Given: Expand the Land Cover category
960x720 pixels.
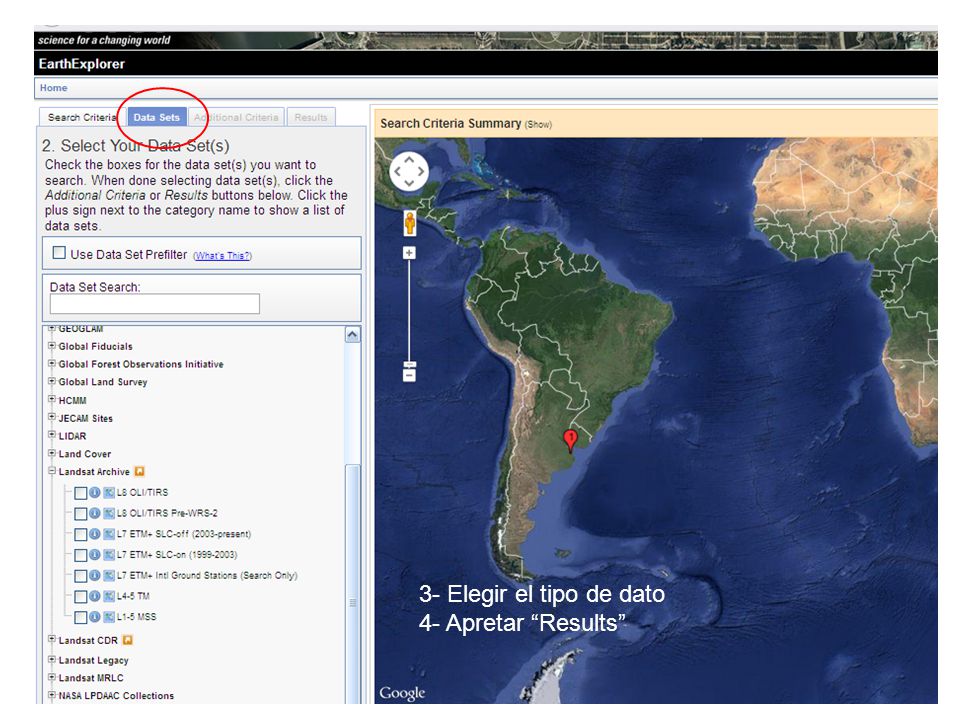Looking at the screenshot, I should tap(52, 453).
